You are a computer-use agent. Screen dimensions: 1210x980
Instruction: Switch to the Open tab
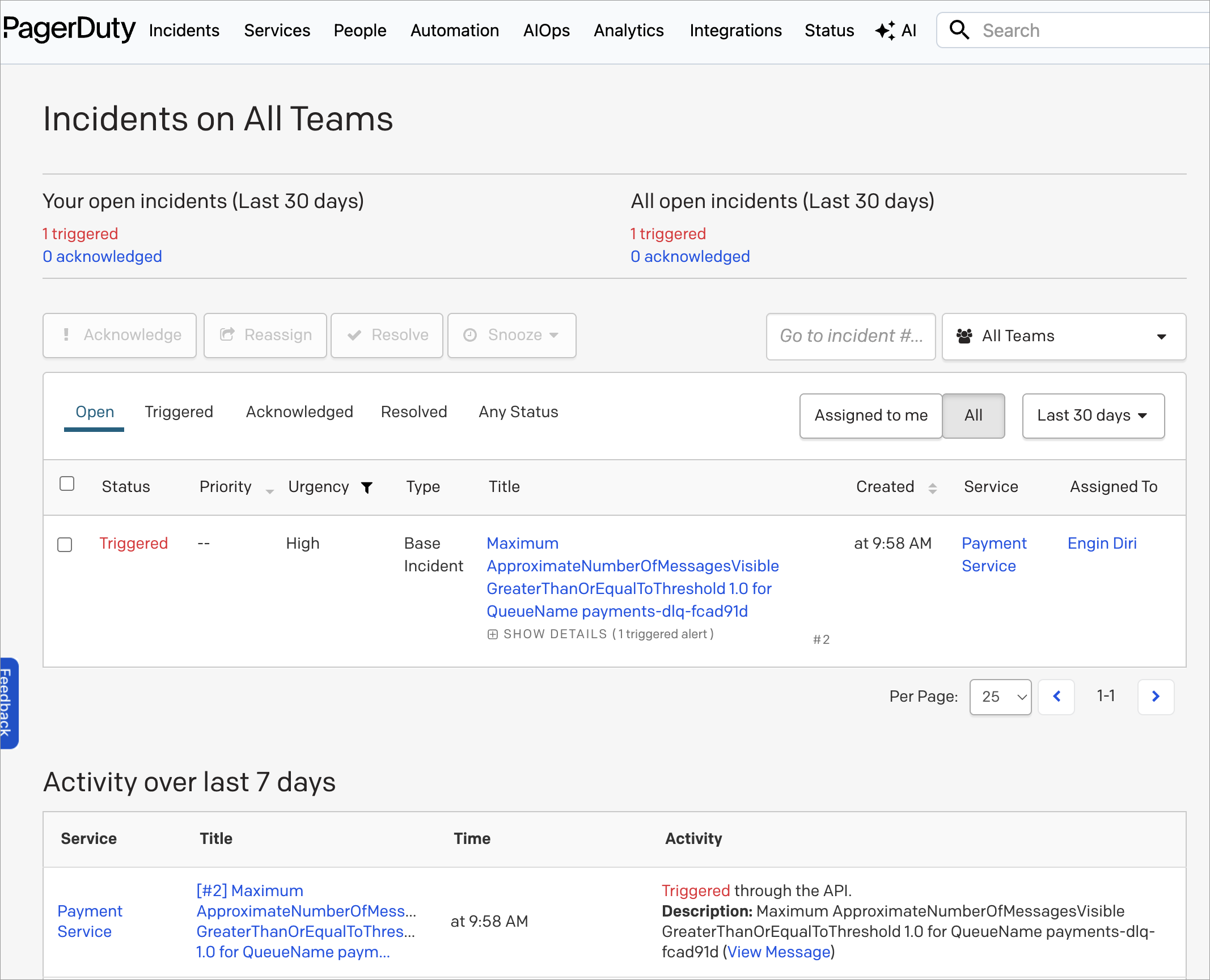95,412
